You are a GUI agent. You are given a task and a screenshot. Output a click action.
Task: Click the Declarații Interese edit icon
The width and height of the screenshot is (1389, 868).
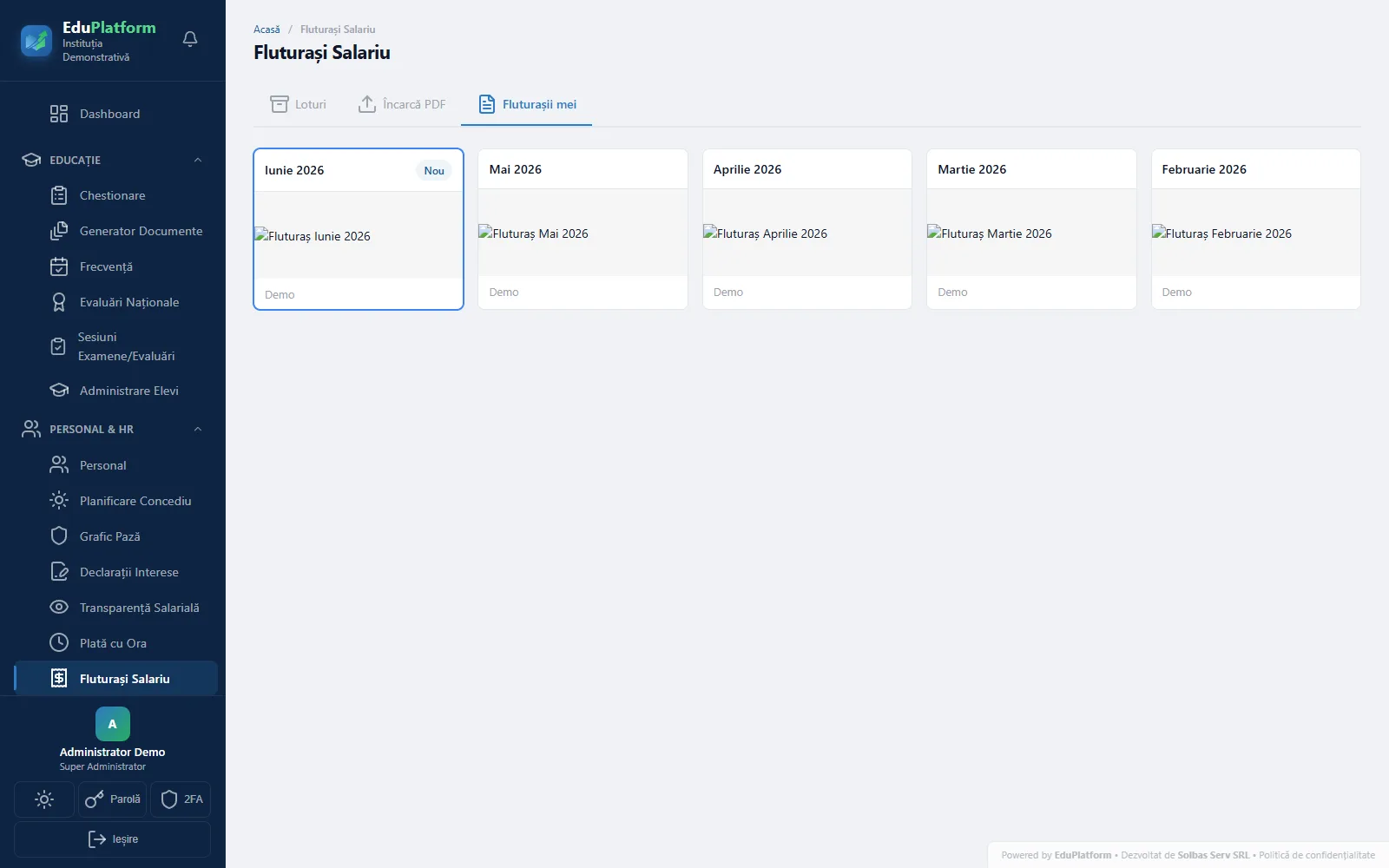59,572
